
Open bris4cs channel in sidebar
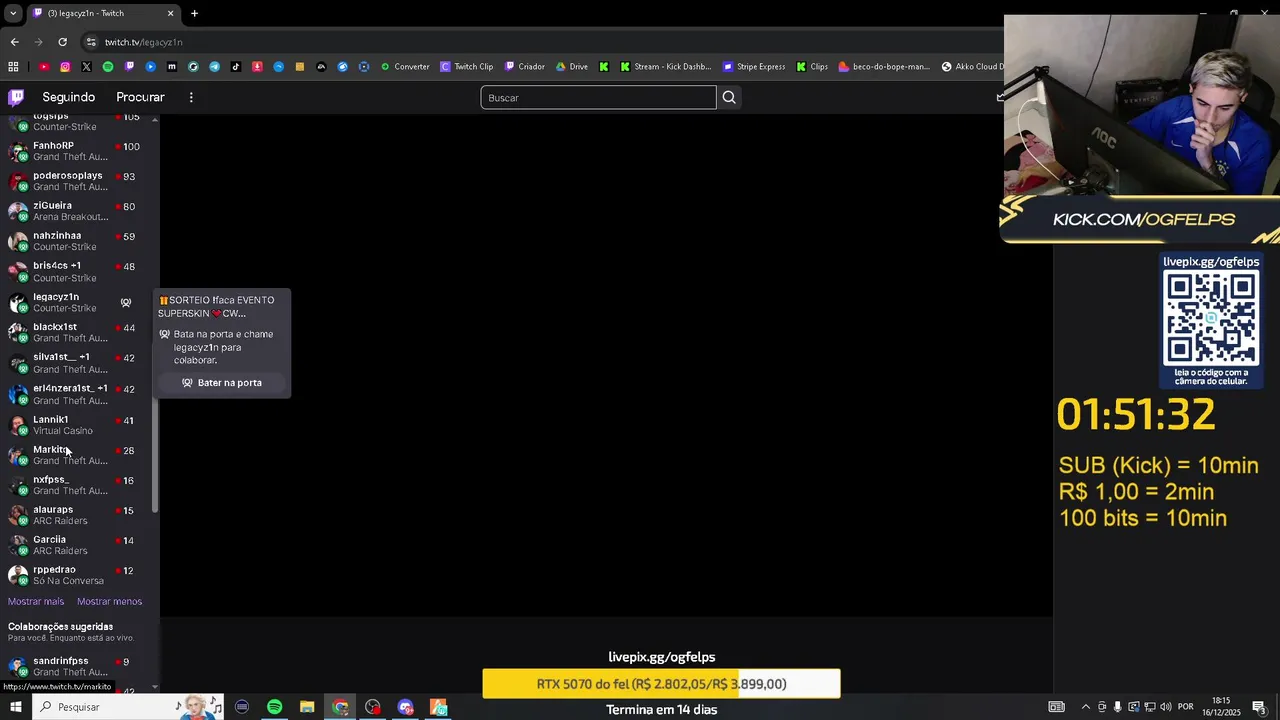click(78, 272)
